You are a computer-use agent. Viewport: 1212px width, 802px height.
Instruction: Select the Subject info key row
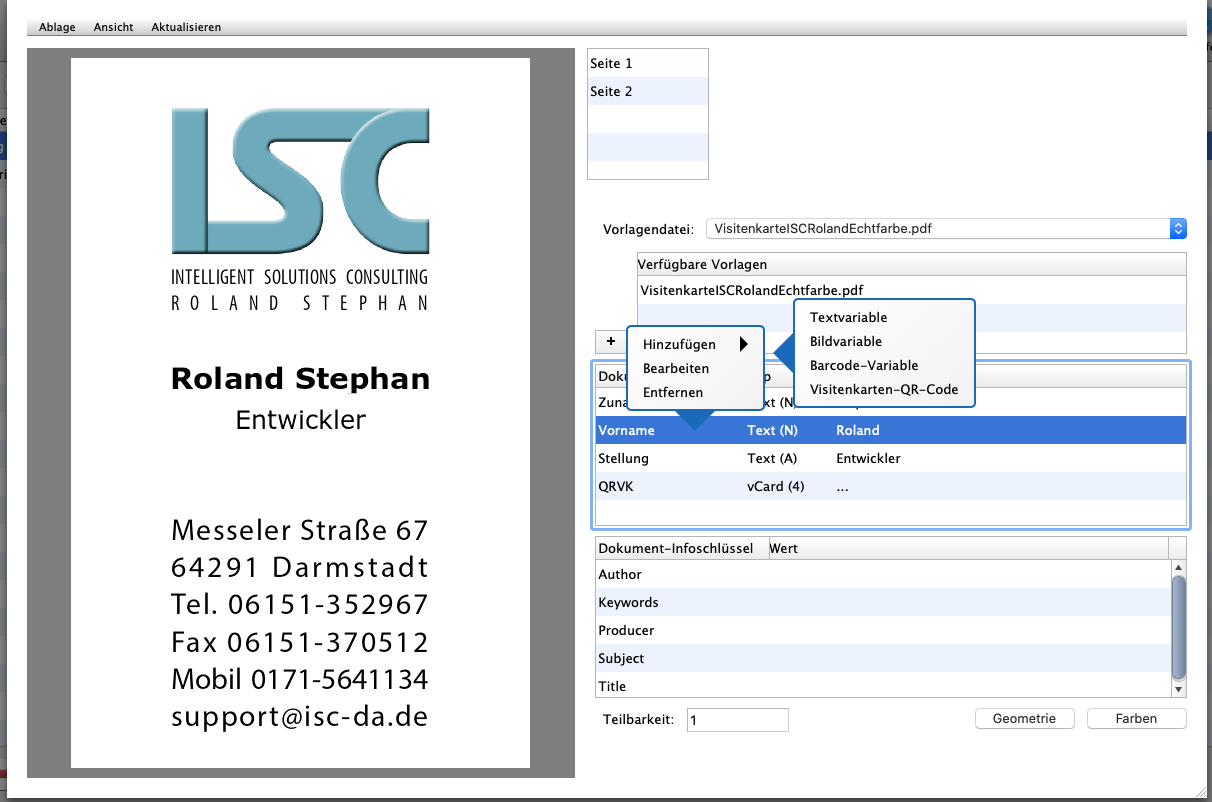882,658
